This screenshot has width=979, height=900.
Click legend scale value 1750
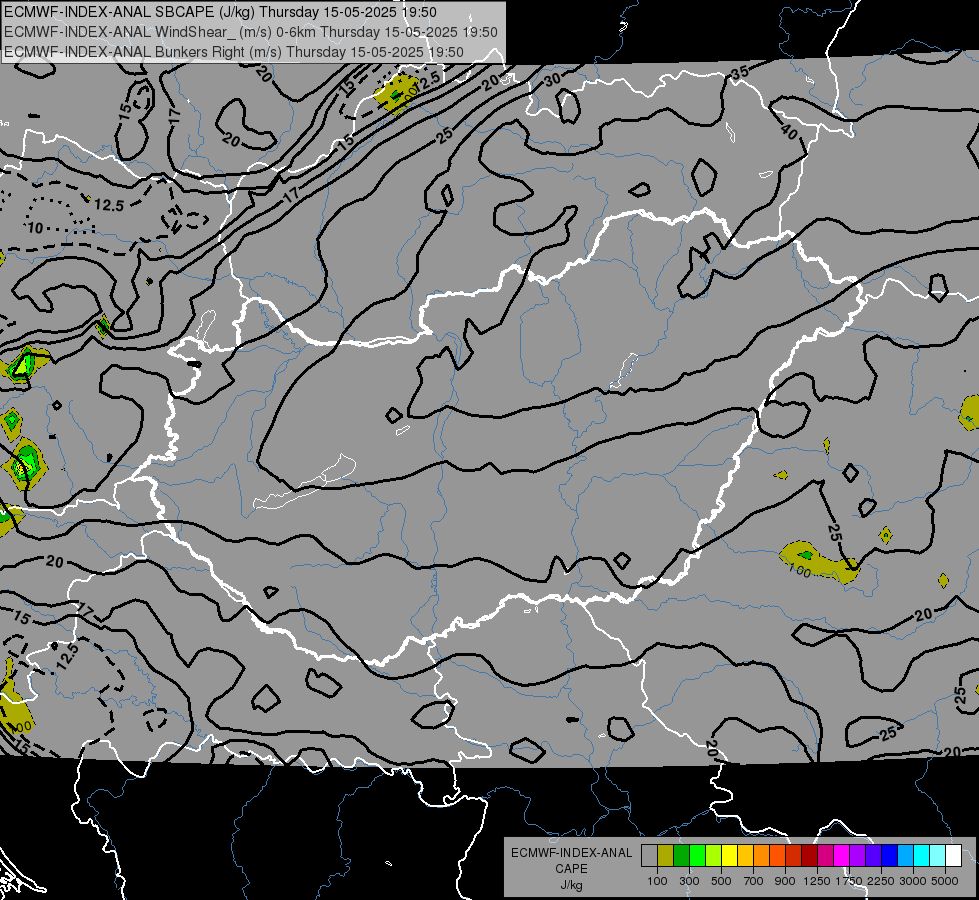pyautogui.click(x=849, y=881)
